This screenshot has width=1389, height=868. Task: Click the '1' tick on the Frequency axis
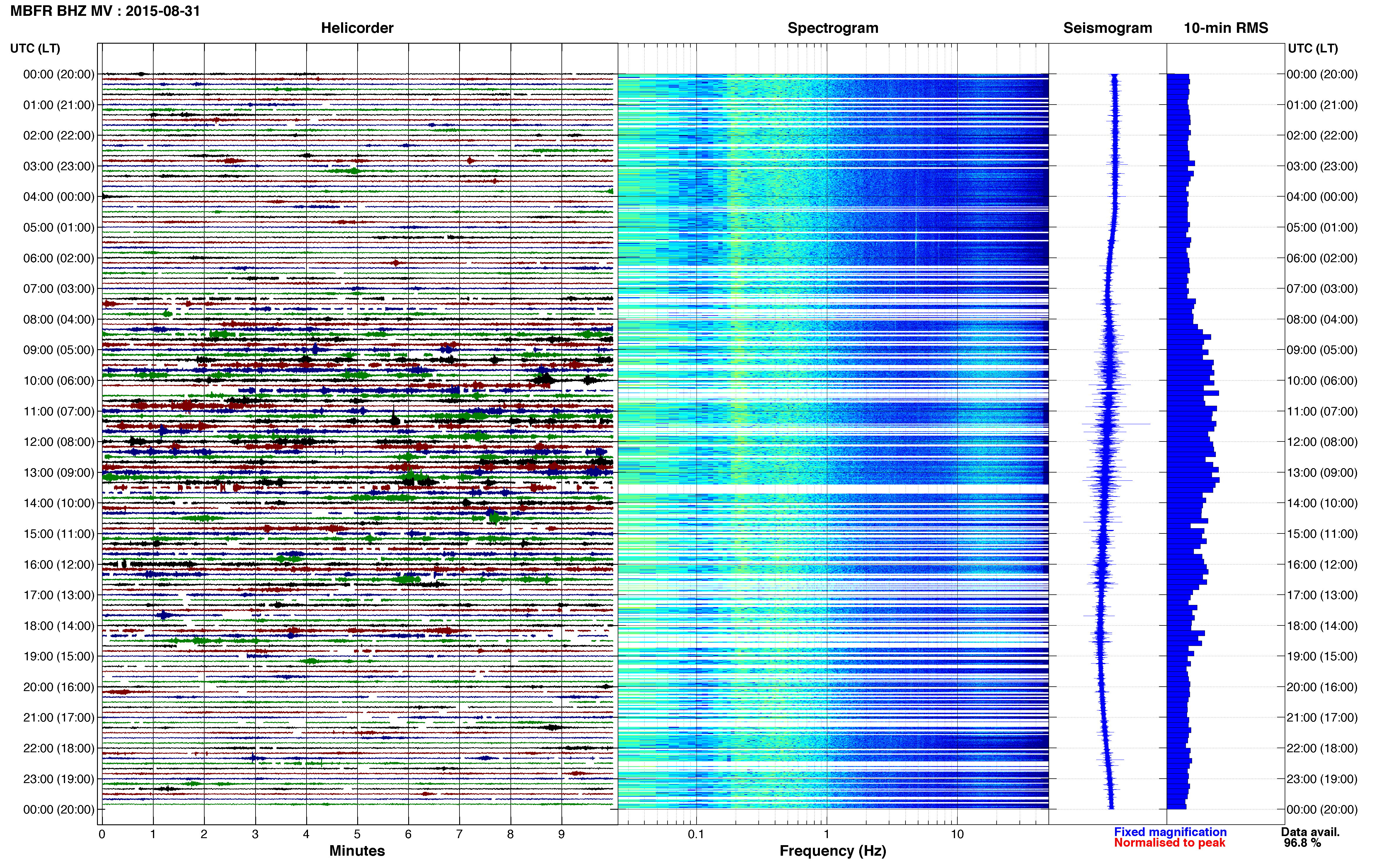[x=826, y=834]
